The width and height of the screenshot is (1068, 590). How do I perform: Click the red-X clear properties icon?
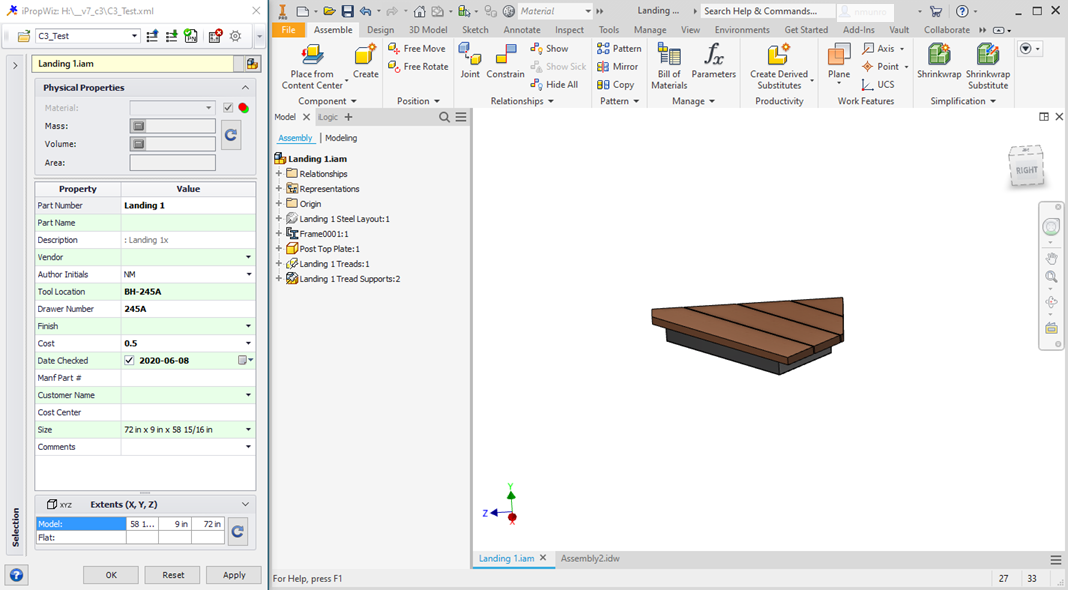pos(215,36)
